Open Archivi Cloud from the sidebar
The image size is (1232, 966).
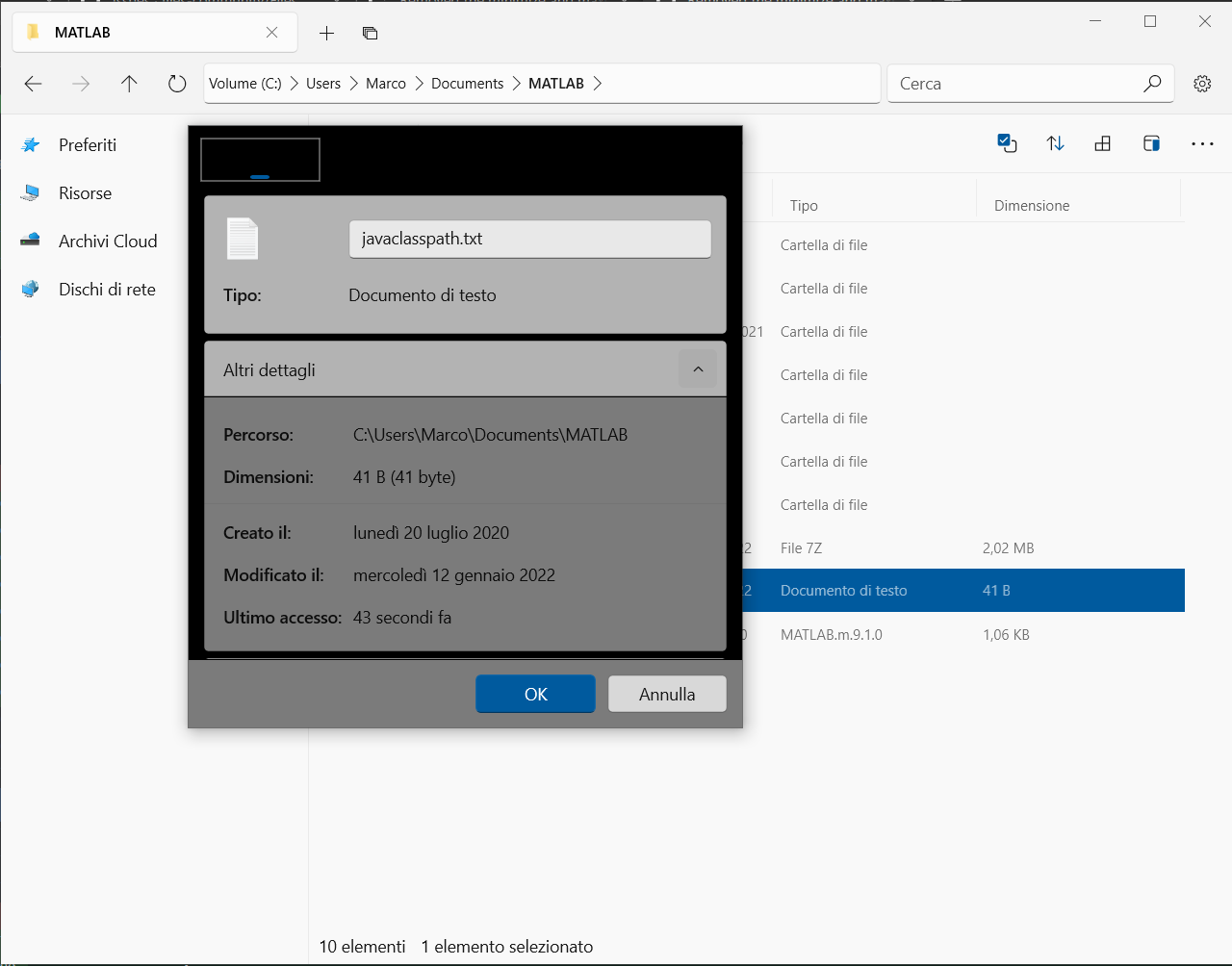(108, 241)
